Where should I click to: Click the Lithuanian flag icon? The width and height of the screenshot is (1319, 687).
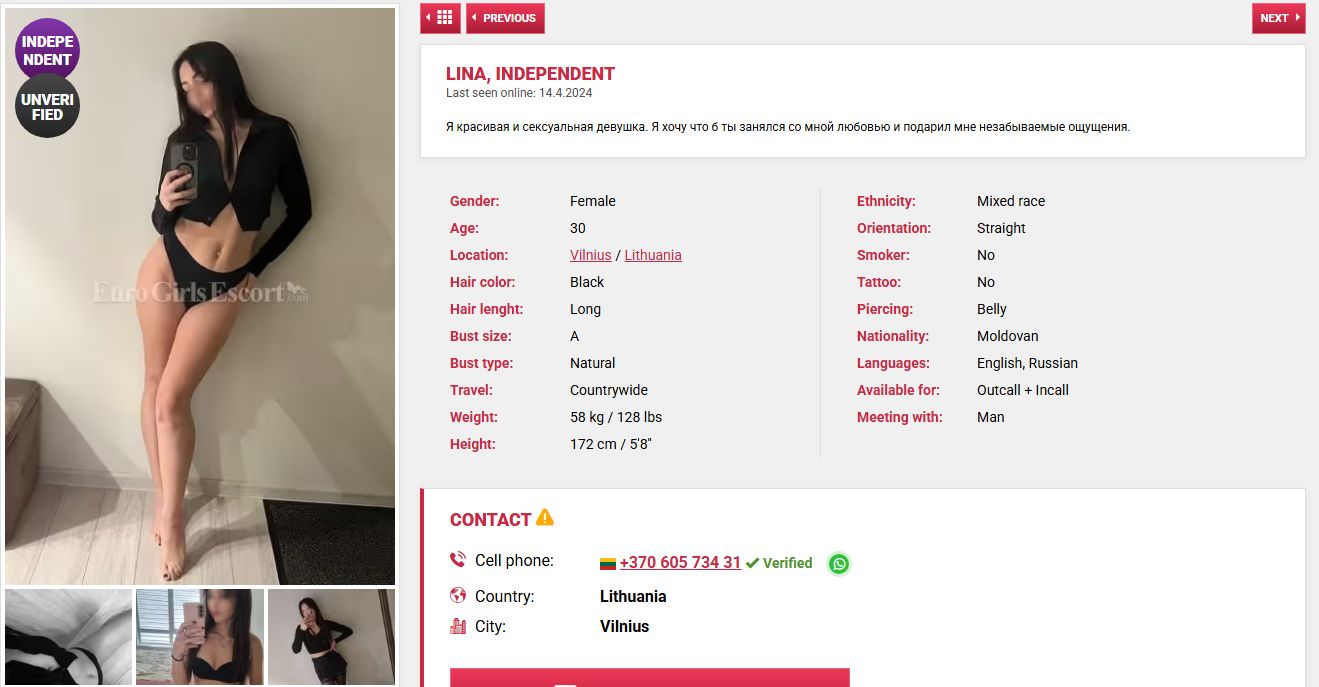pyautogui.click(x=607, y=564)
